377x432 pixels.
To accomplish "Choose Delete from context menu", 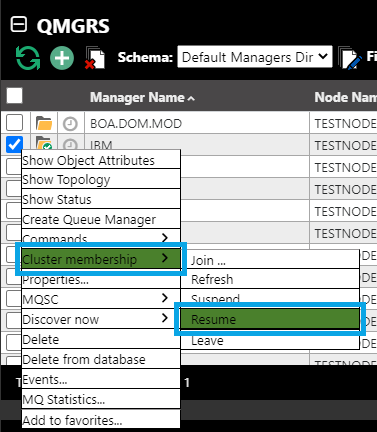I will point(101,339).
